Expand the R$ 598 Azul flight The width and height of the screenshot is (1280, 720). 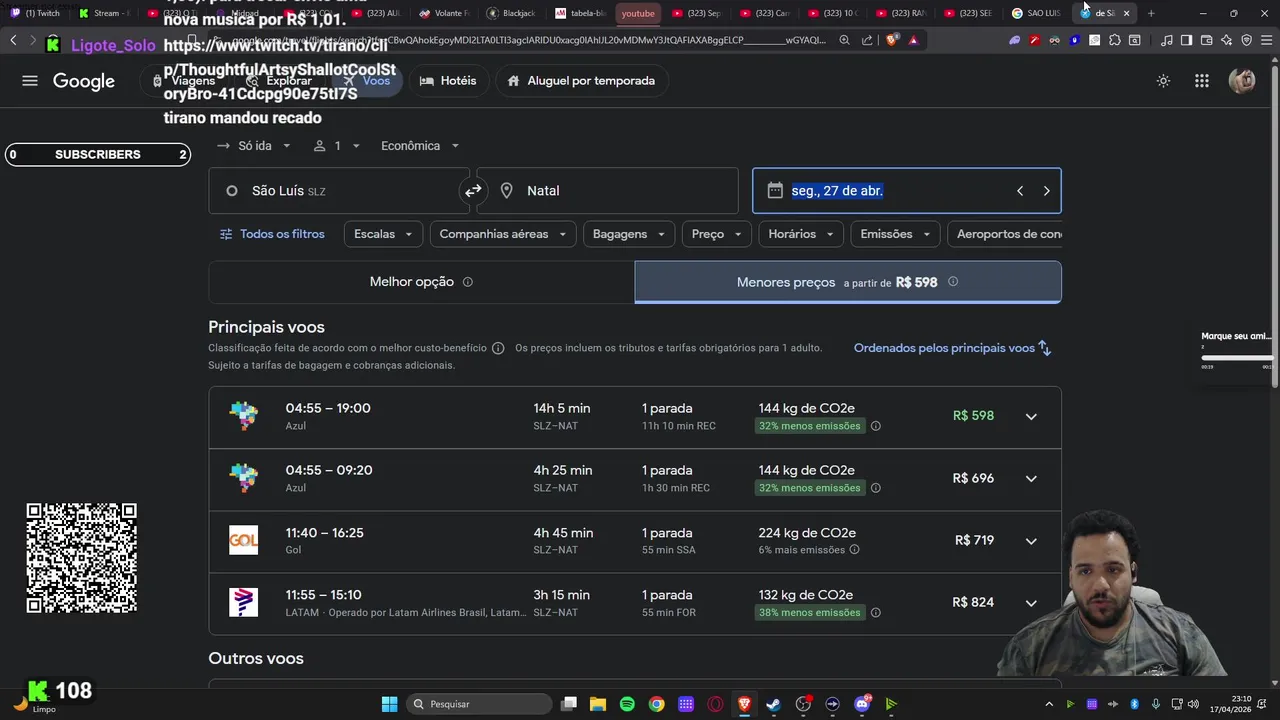coord(1031,416)
